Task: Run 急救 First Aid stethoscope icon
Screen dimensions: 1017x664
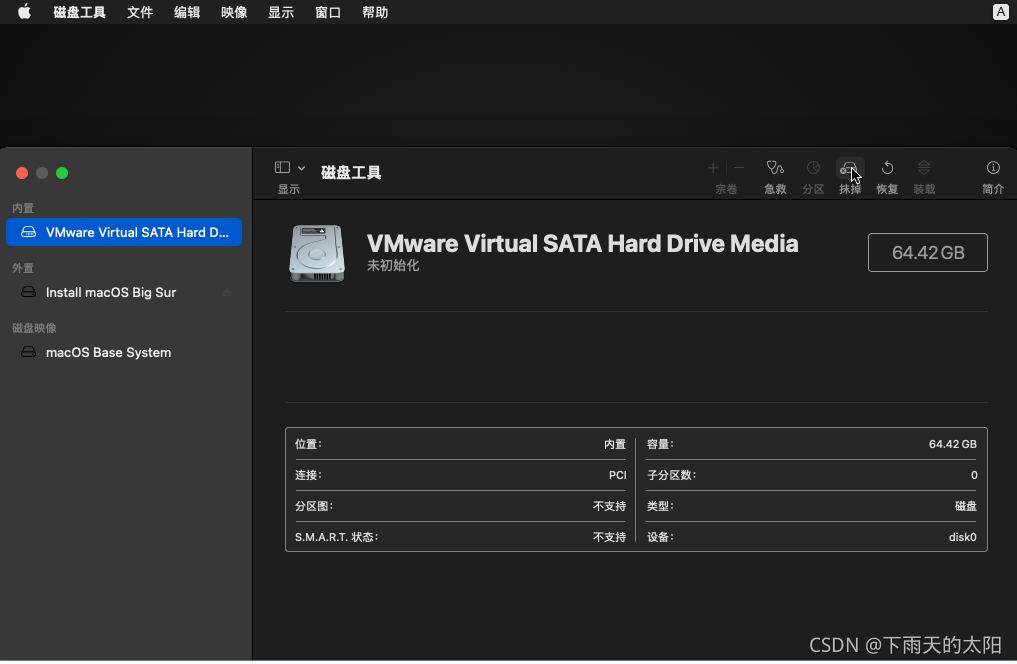Action: pos(775,168)
